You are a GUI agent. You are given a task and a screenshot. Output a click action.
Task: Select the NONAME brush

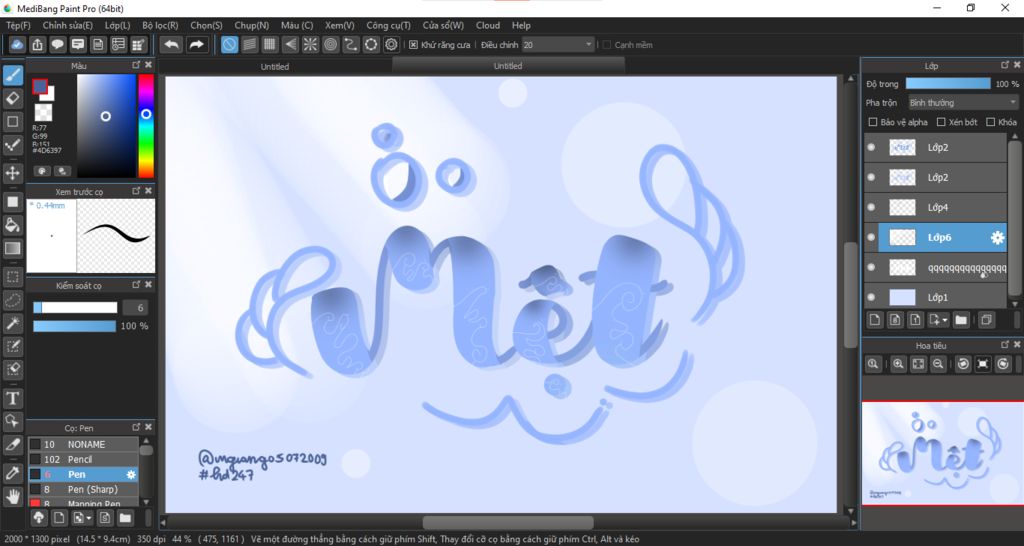tap(83, 444)
